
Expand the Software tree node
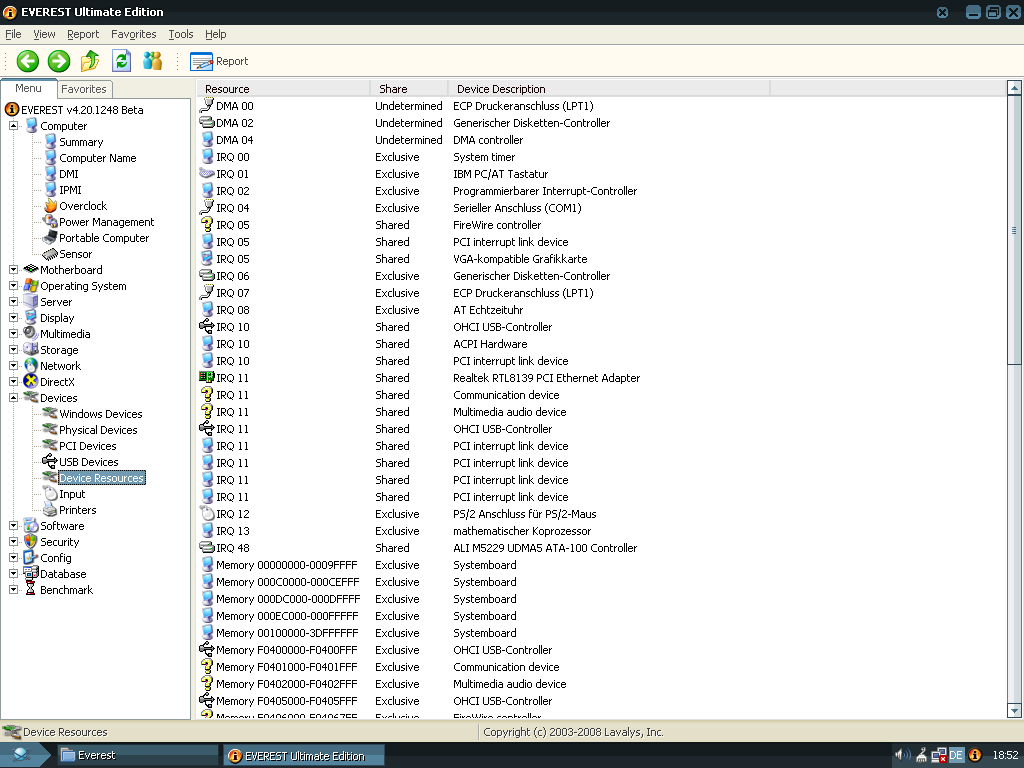click(x=13, y=526)
